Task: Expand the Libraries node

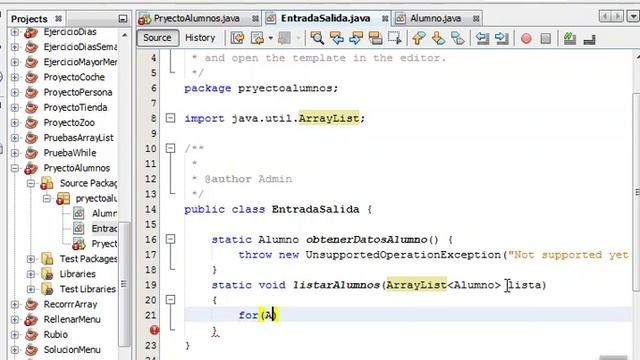Action: [31, 274]
